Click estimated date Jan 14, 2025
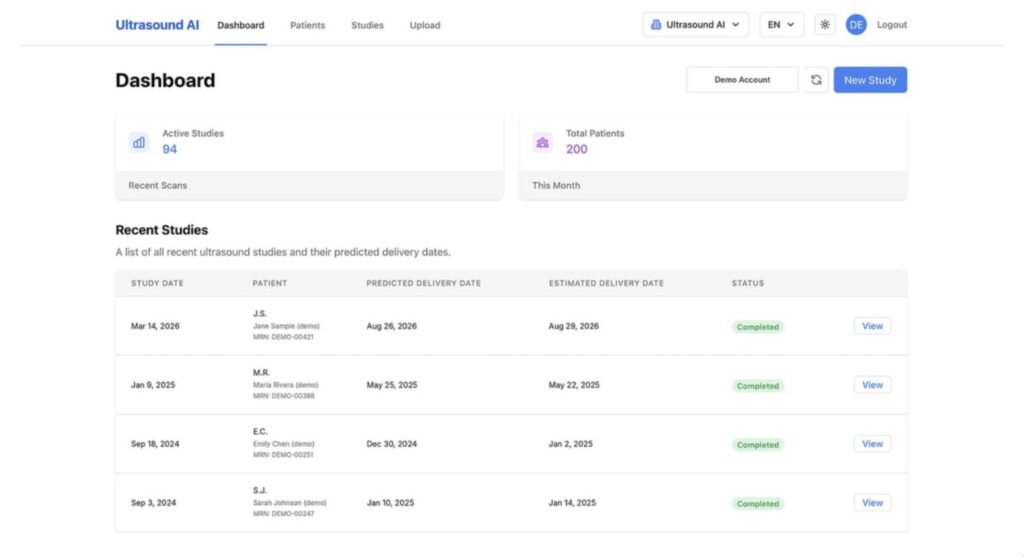This screenshot has width=1024, height=557. (x=572, y=503)
